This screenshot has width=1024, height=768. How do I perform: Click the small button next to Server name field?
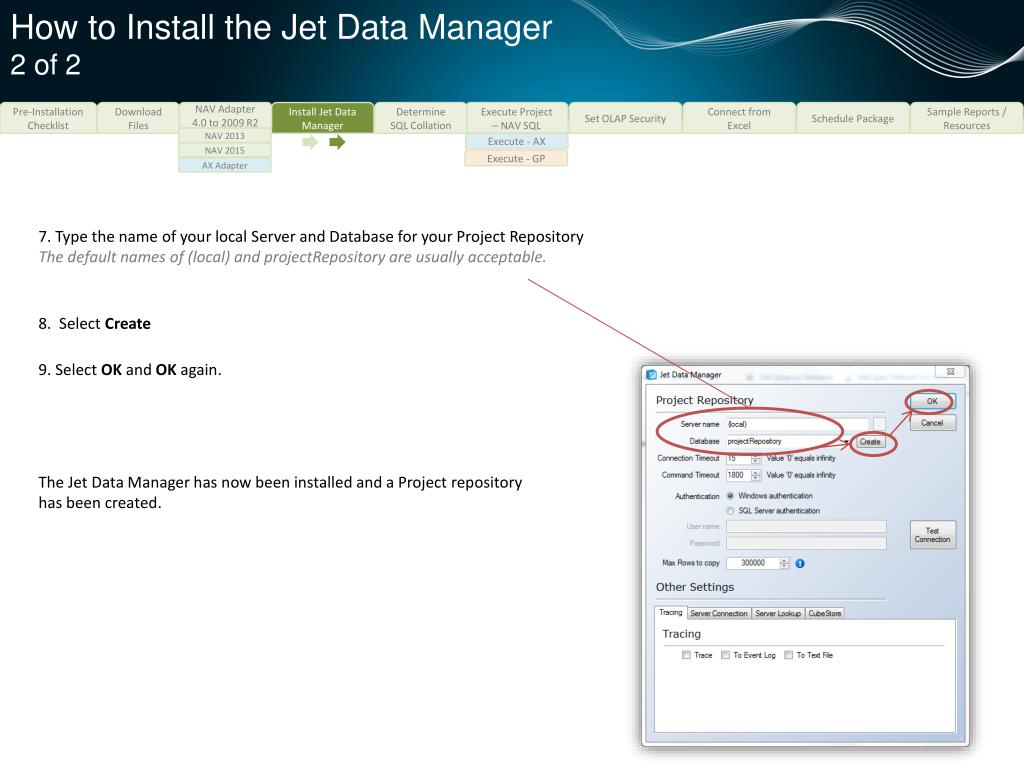[x=880, y=424]
